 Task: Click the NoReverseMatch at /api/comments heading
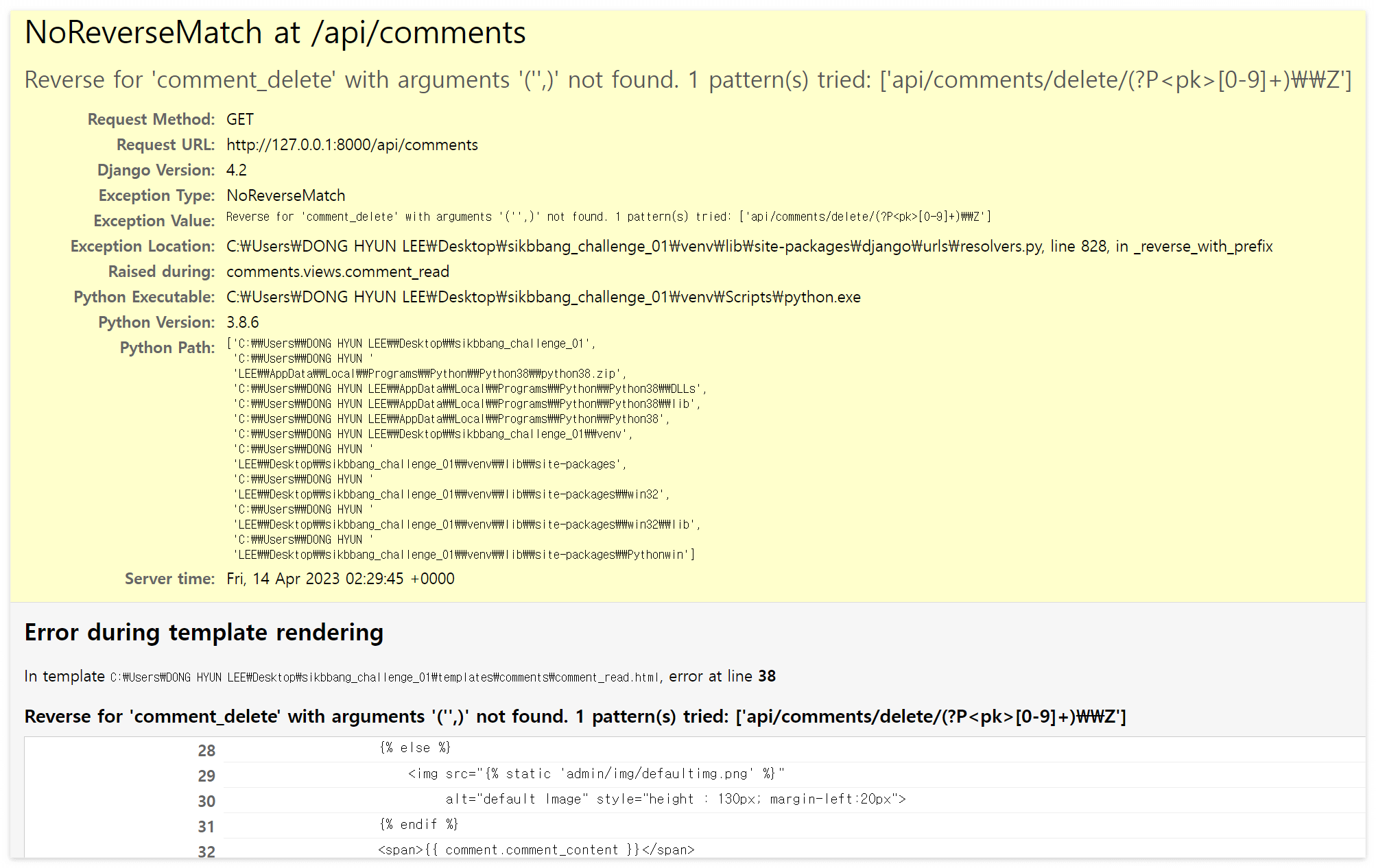275,33
